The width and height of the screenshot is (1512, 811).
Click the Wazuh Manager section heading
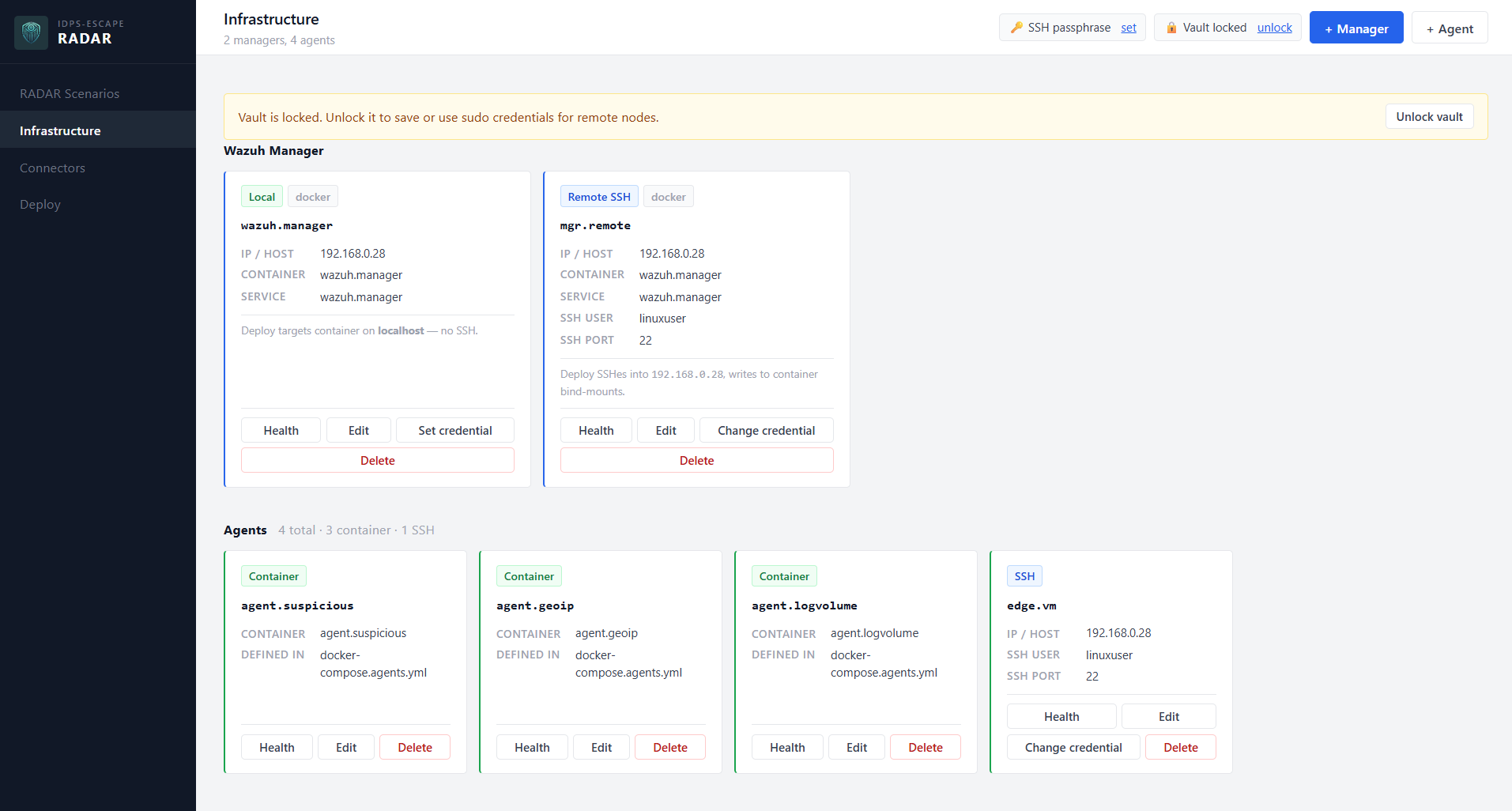[x=273, y=150]
